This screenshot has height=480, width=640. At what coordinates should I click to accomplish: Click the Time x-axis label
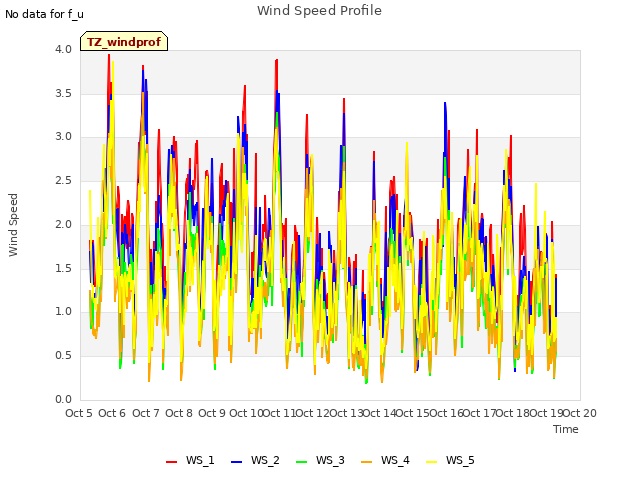(566, 429)
